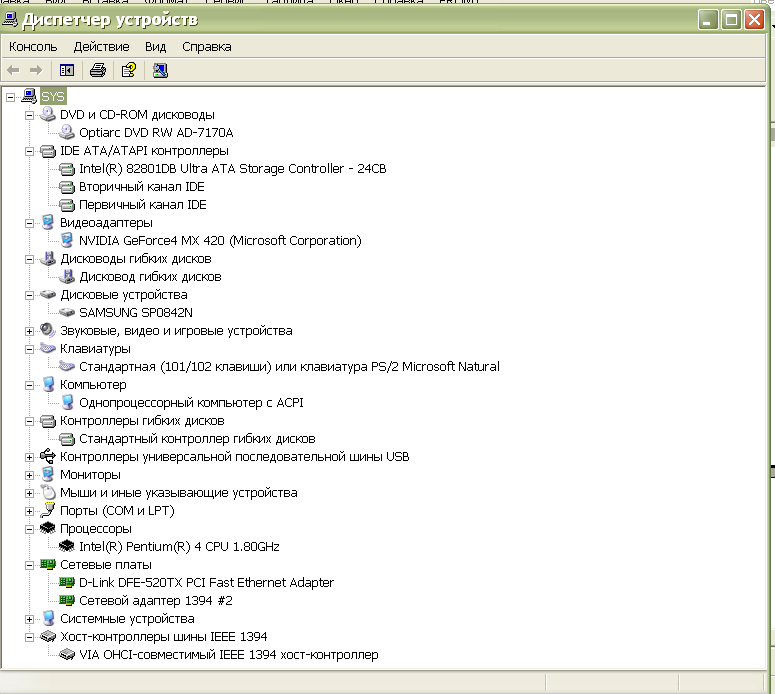The height and width of the screenshot is (694, 775).
Task: Maximize the Диспетчер устройств window
Action: 731,20
